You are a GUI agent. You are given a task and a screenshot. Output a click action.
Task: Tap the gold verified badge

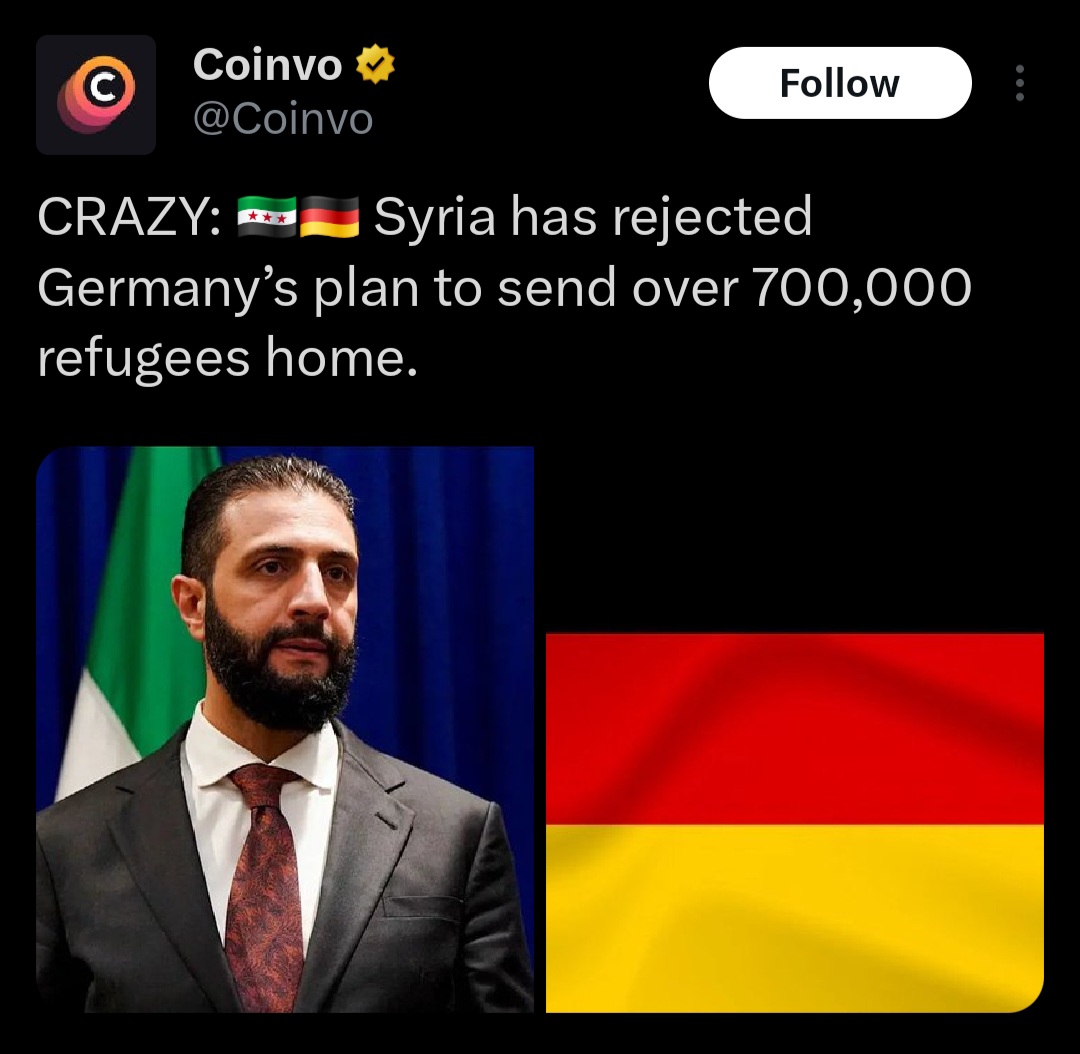coord(375,64)
